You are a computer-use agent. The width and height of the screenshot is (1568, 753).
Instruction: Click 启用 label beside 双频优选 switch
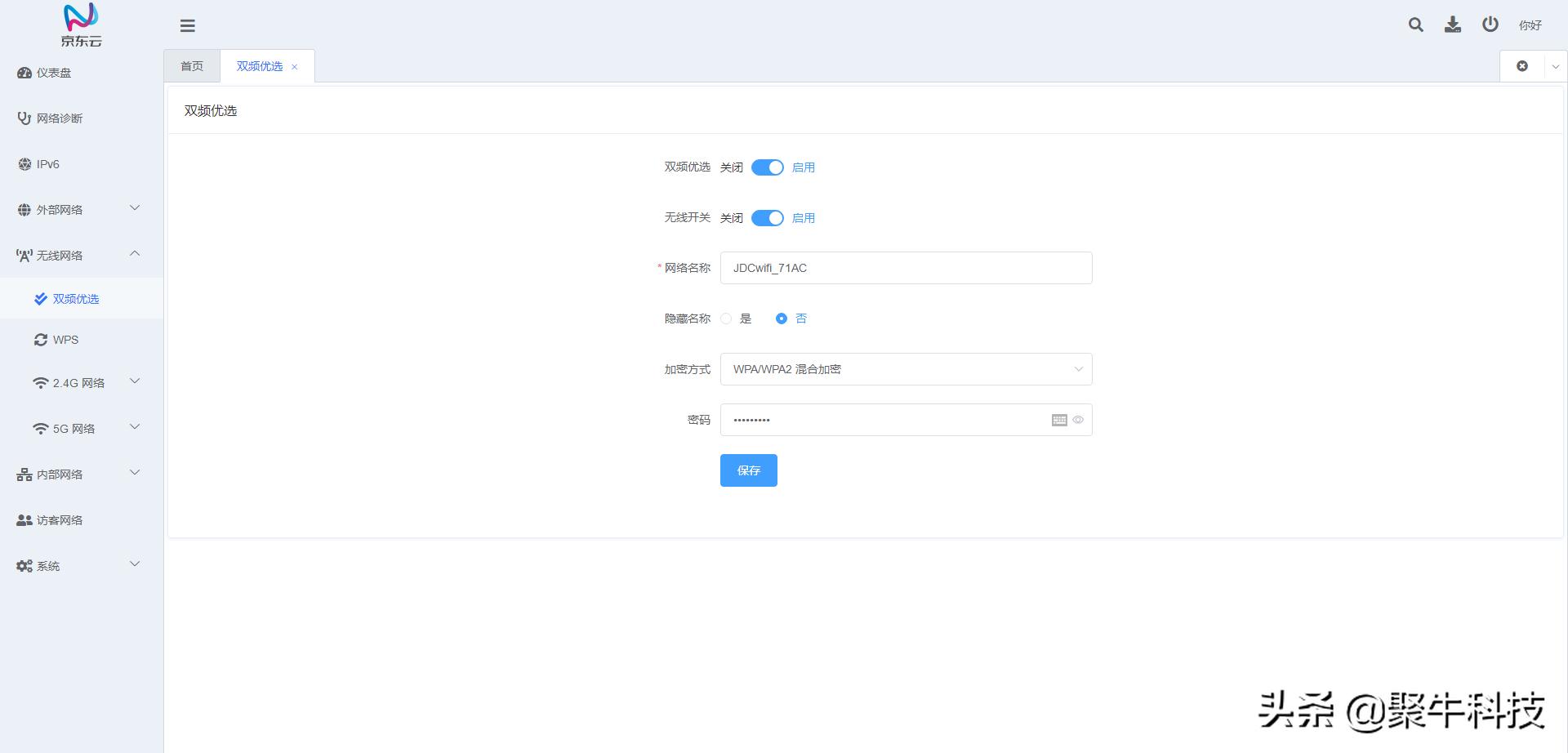[x=804, y=167]
